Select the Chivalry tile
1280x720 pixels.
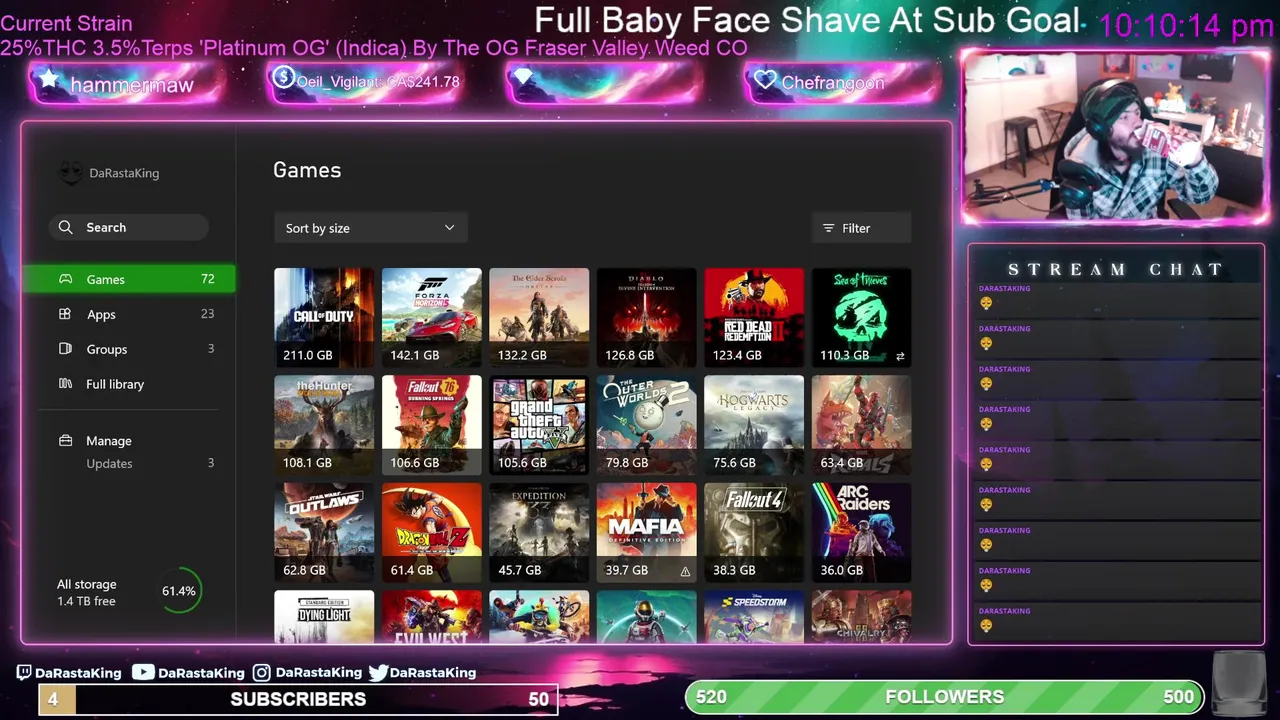coord(861,616)
